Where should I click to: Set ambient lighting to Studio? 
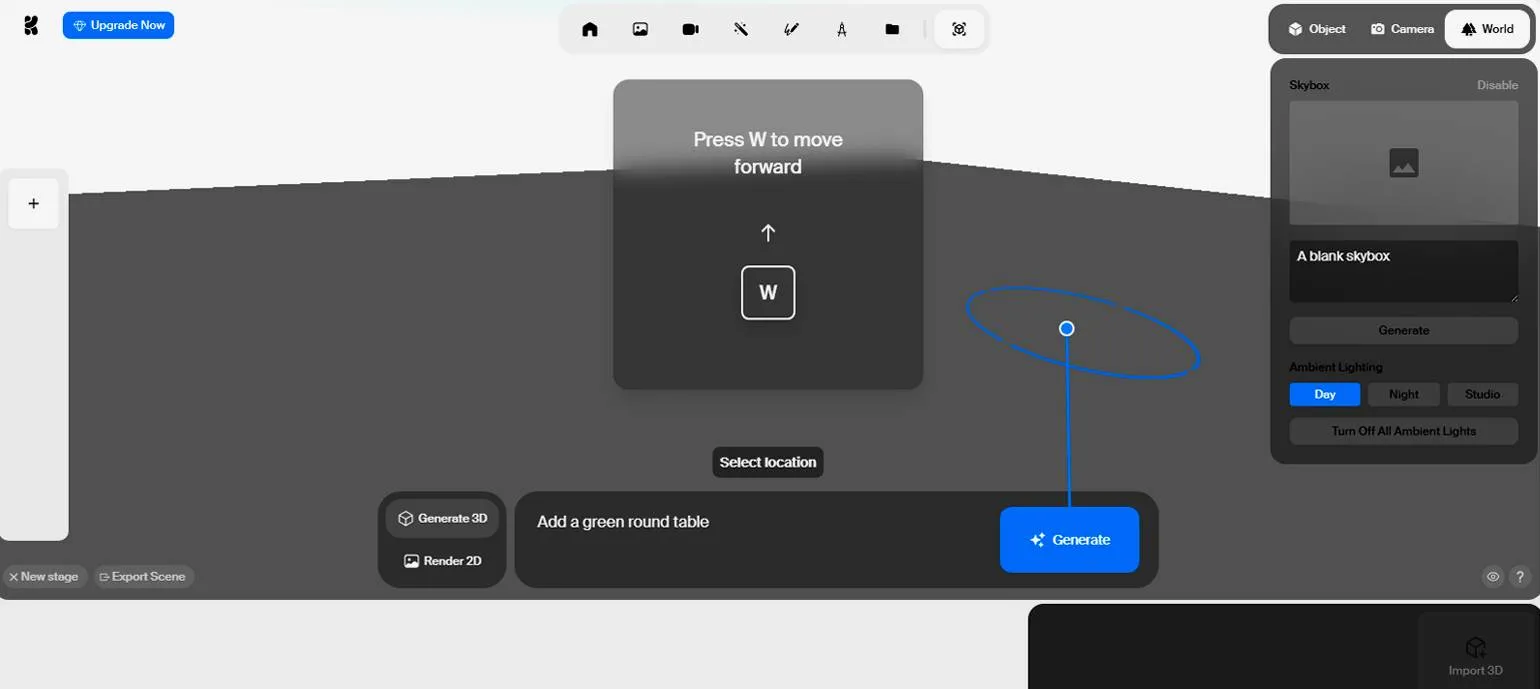click(1482, 394)
